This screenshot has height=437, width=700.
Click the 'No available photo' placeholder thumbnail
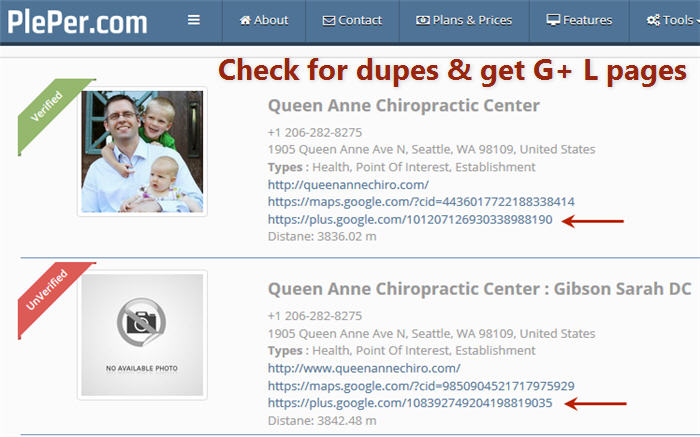142,335
